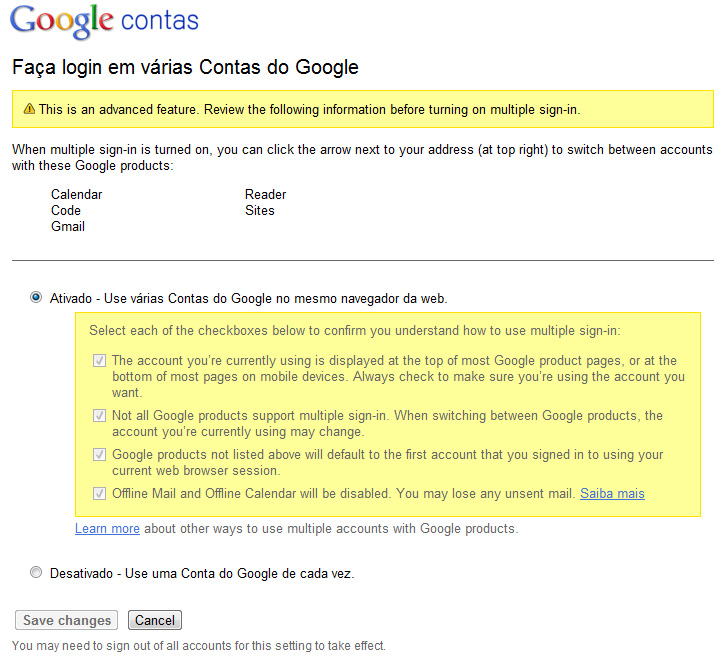Image resolution: width=722 pixels, height=660 pixels.
Task: Follow the Learn more link
Action: tap(107, 528)
